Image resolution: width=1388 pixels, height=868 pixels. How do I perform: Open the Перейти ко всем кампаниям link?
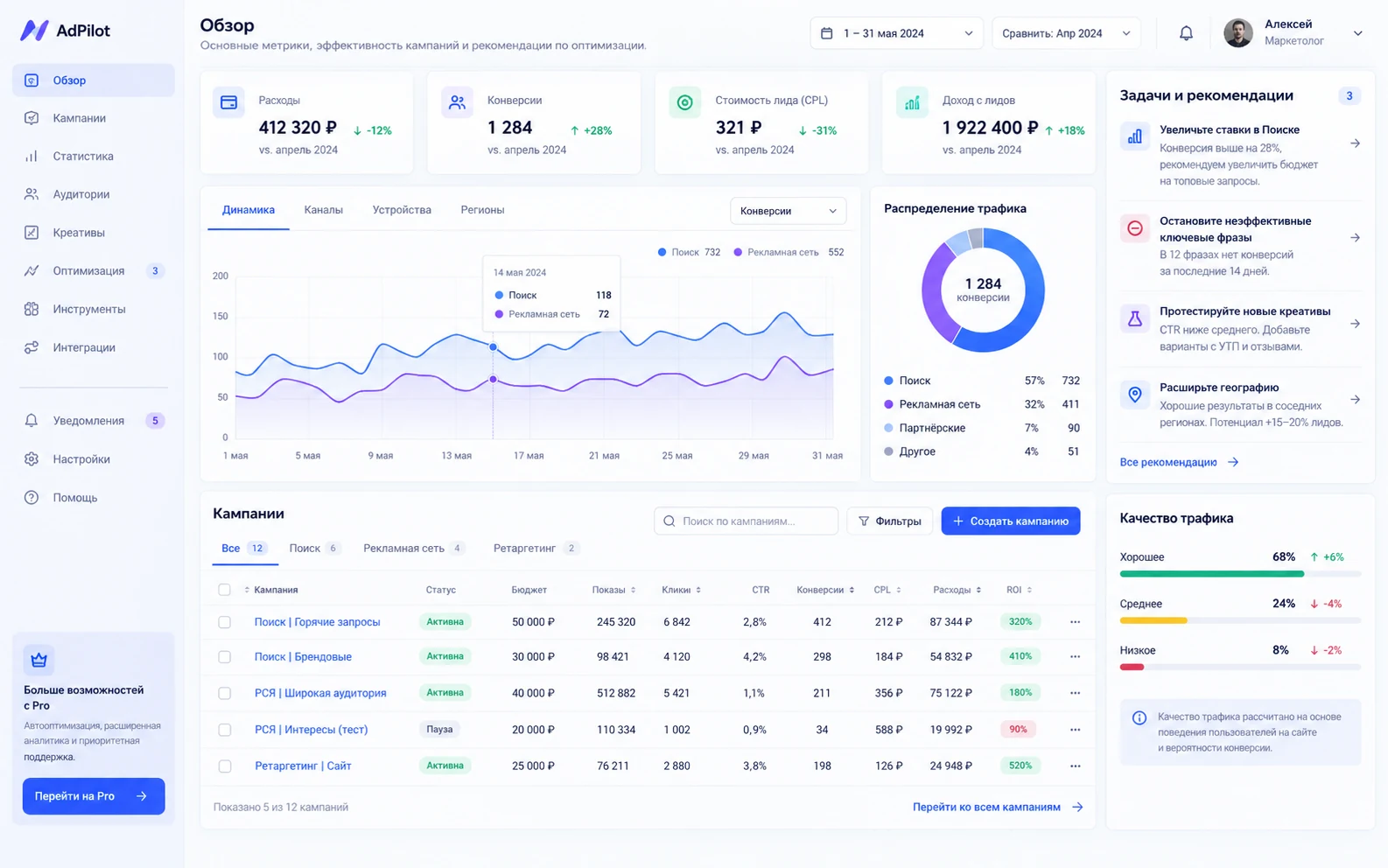(x=998, y=807)
